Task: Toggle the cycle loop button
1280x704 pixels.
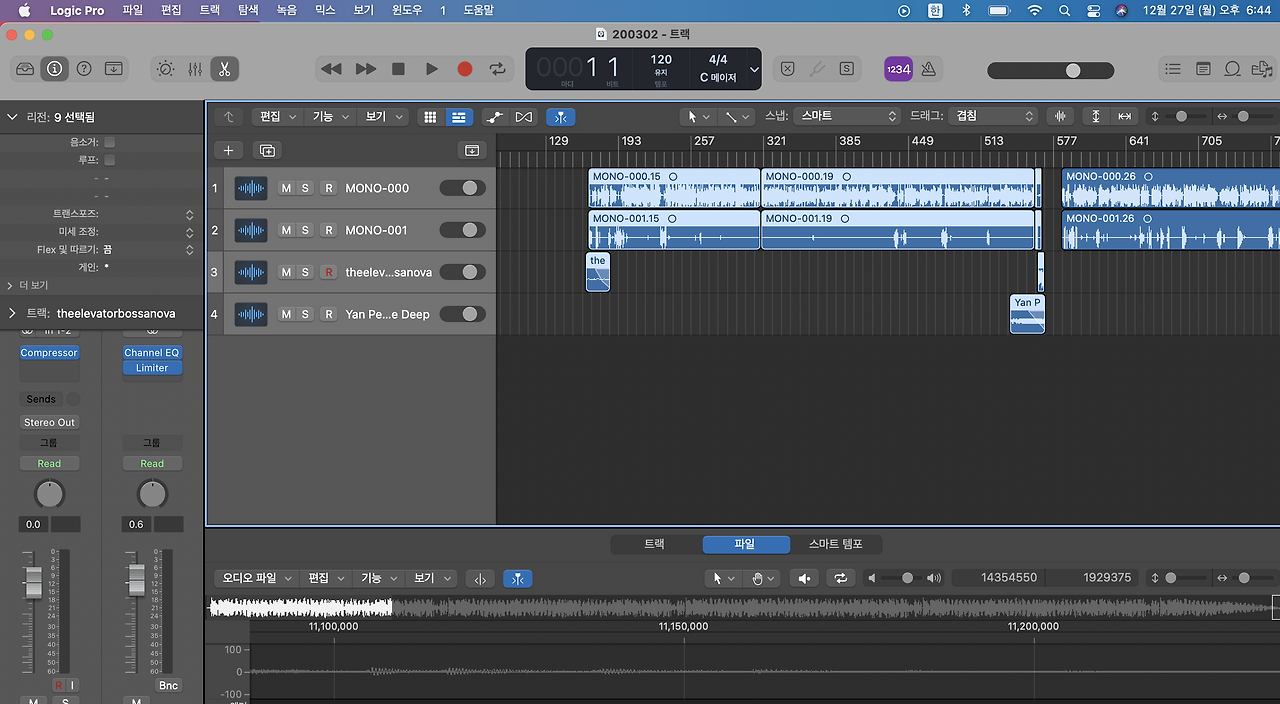Action: tap(497, 69)
